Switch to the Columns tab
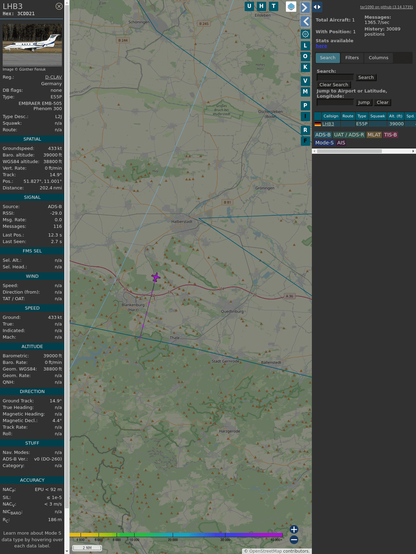Image resolution: width=416 pixels, height=554 pixels. coord(378,58)
